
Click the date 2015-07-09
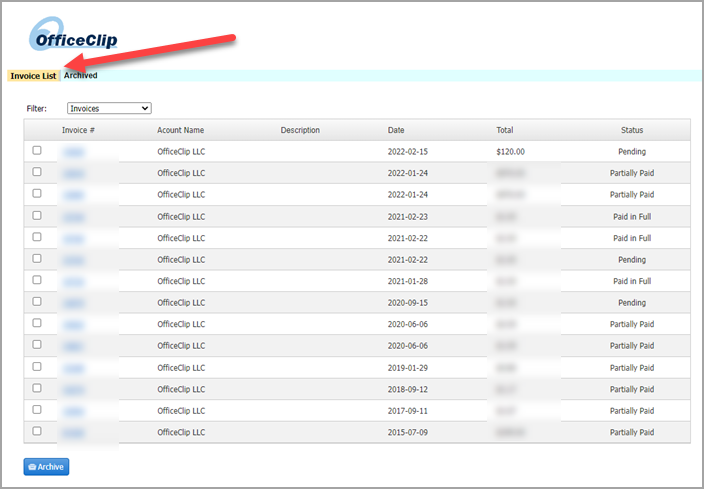[x=408, y=432]
